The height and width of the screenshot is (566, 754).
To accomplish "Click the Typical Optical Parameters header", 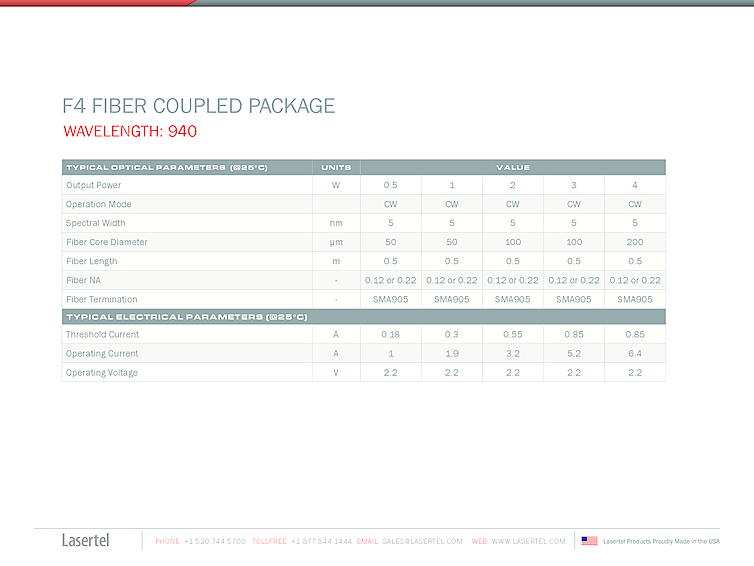I will tap(166, 167).
